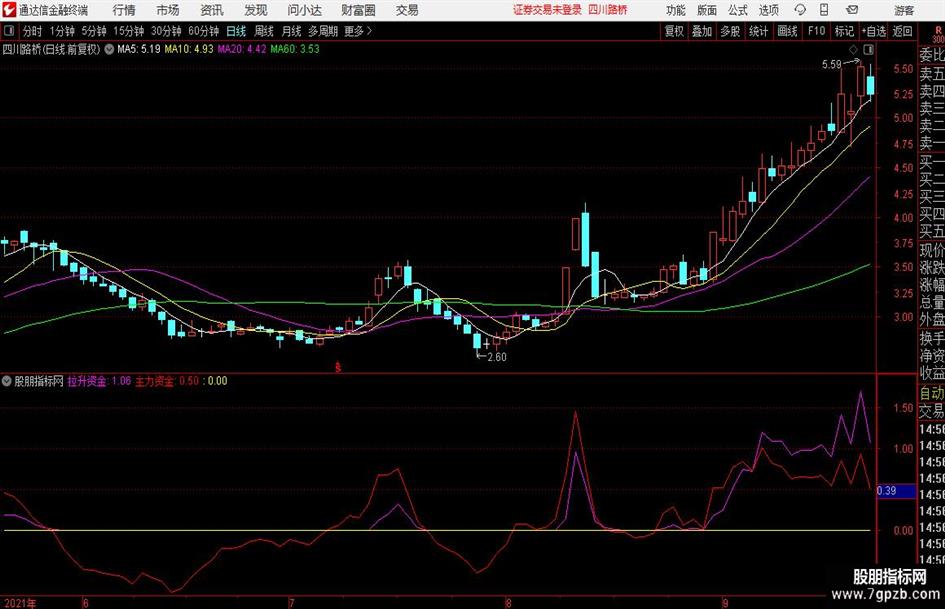Click the 返回 back button
This screenshot has width=945, height=609.
[x=902, y=31]
